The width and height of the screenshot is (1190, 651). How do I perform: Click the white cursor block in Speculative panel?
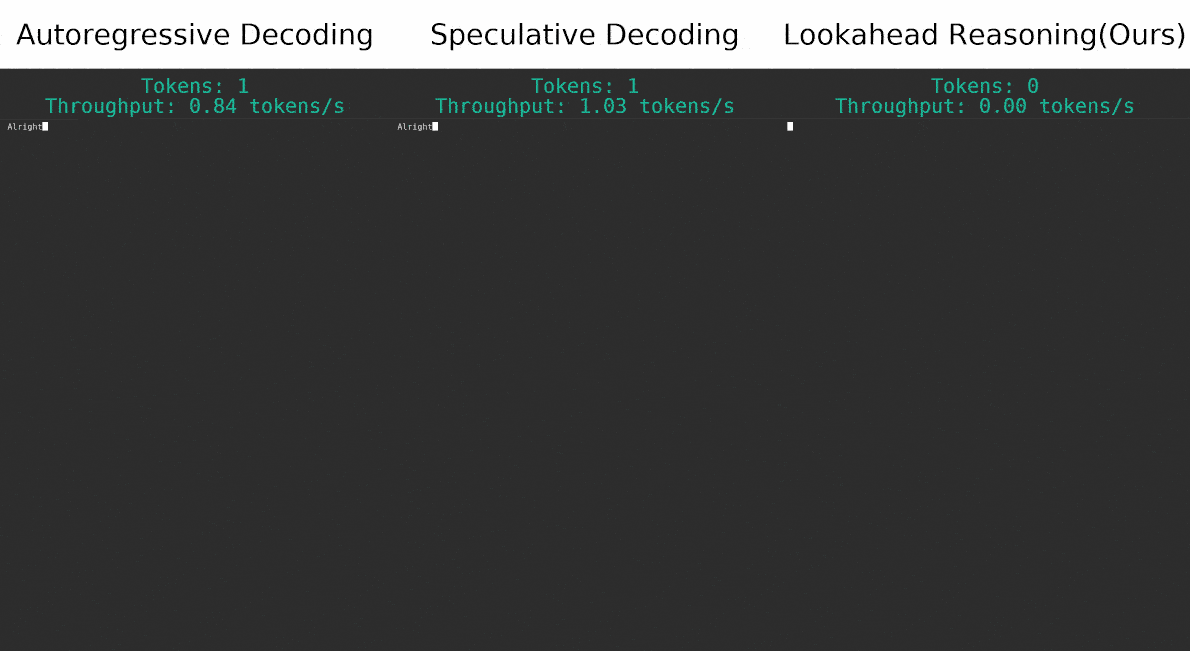click(x=435, y=127)
